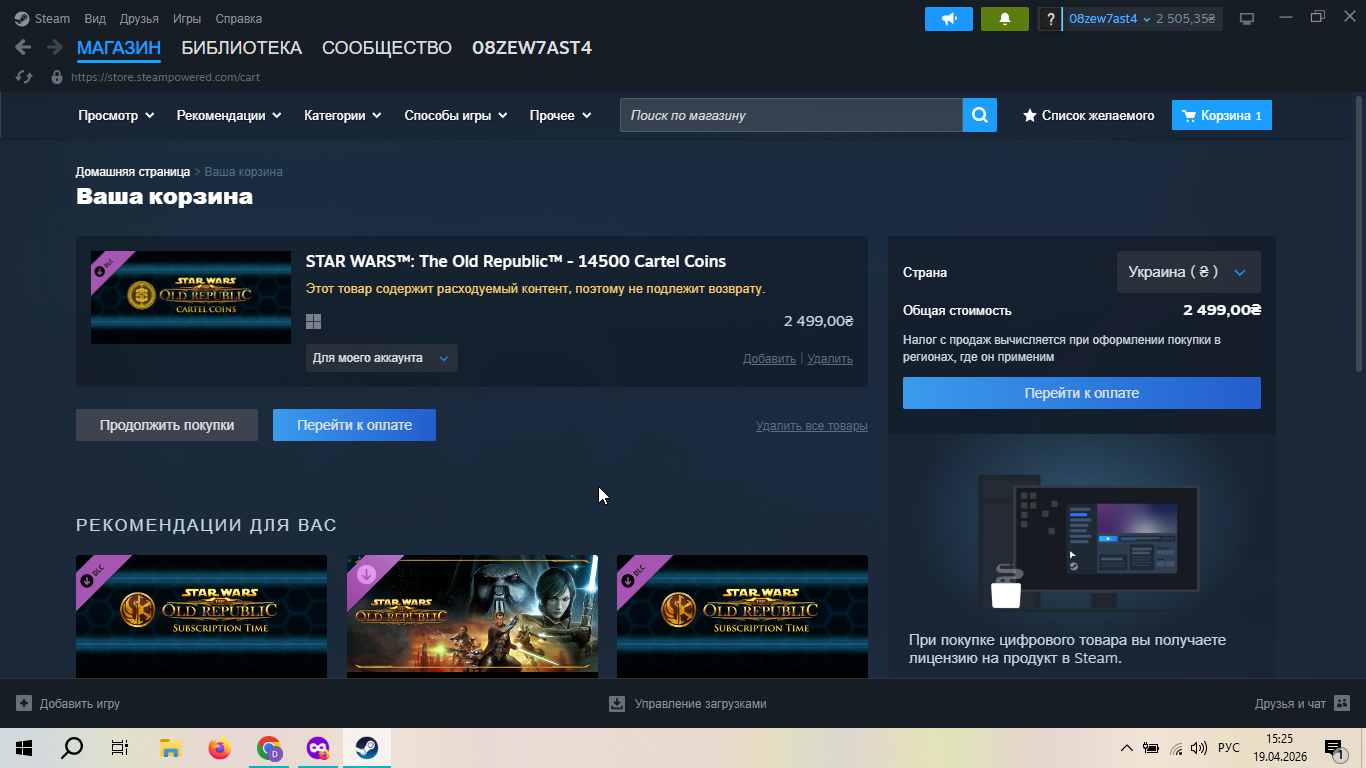1366x768 pixels.
Task: Switch to Big Picture mode icon
Action: [x=1247, y=18]
